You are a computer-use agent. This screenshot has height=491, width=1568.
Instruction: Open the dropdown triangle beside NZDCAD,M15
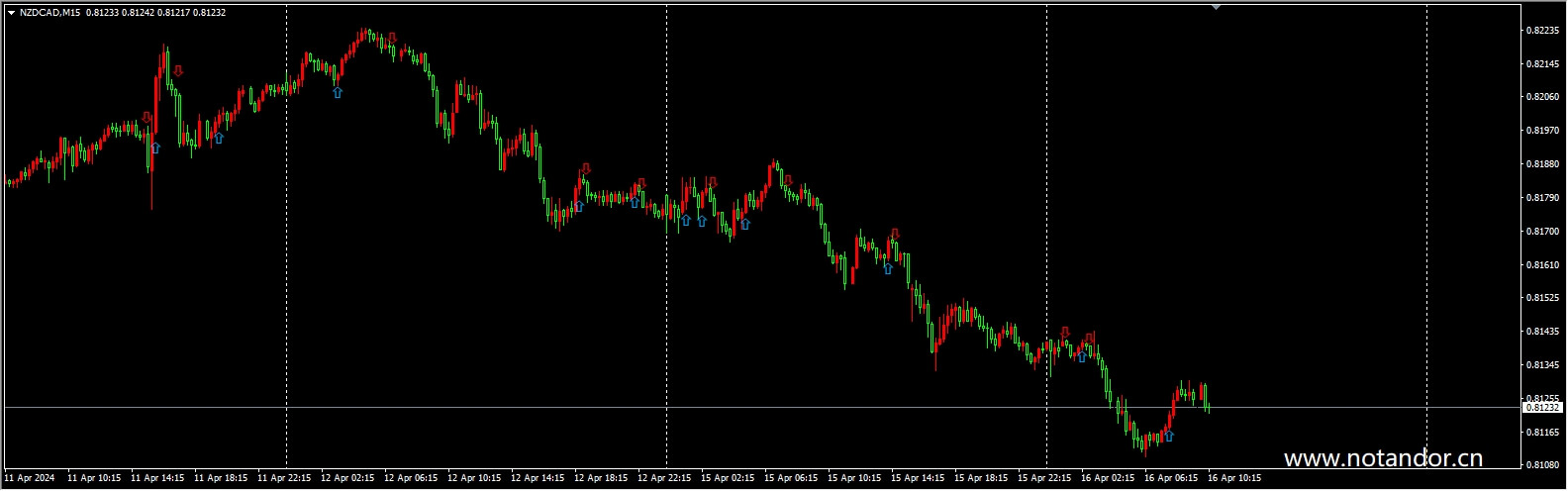point(11,12)
